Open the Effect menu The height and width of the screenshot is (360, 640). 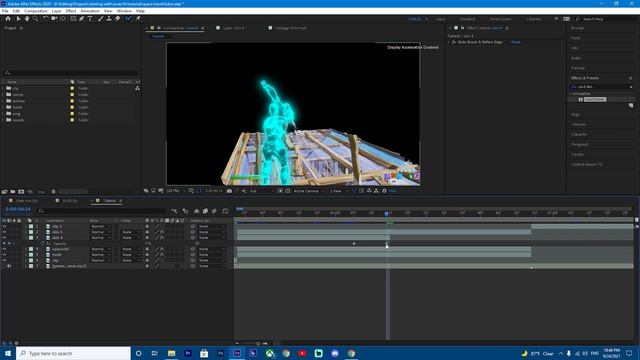(x=71, y=11)
